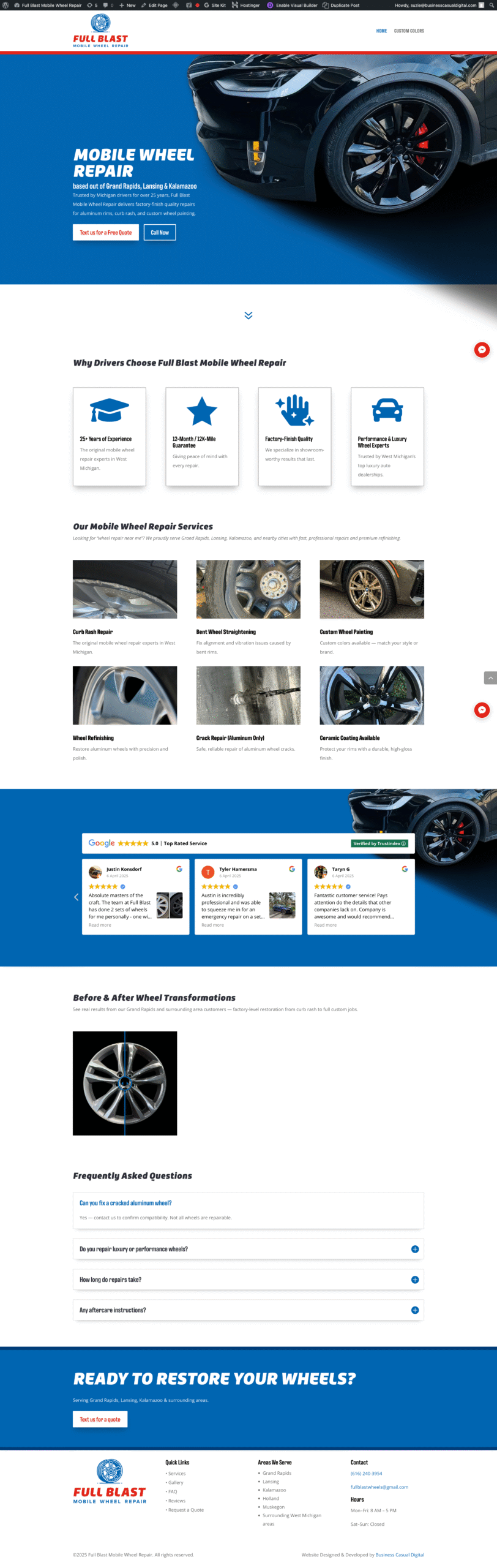This screenshot has height=1568, width=497.
Task: Click the Full Blast header logo
Action: 100,30
